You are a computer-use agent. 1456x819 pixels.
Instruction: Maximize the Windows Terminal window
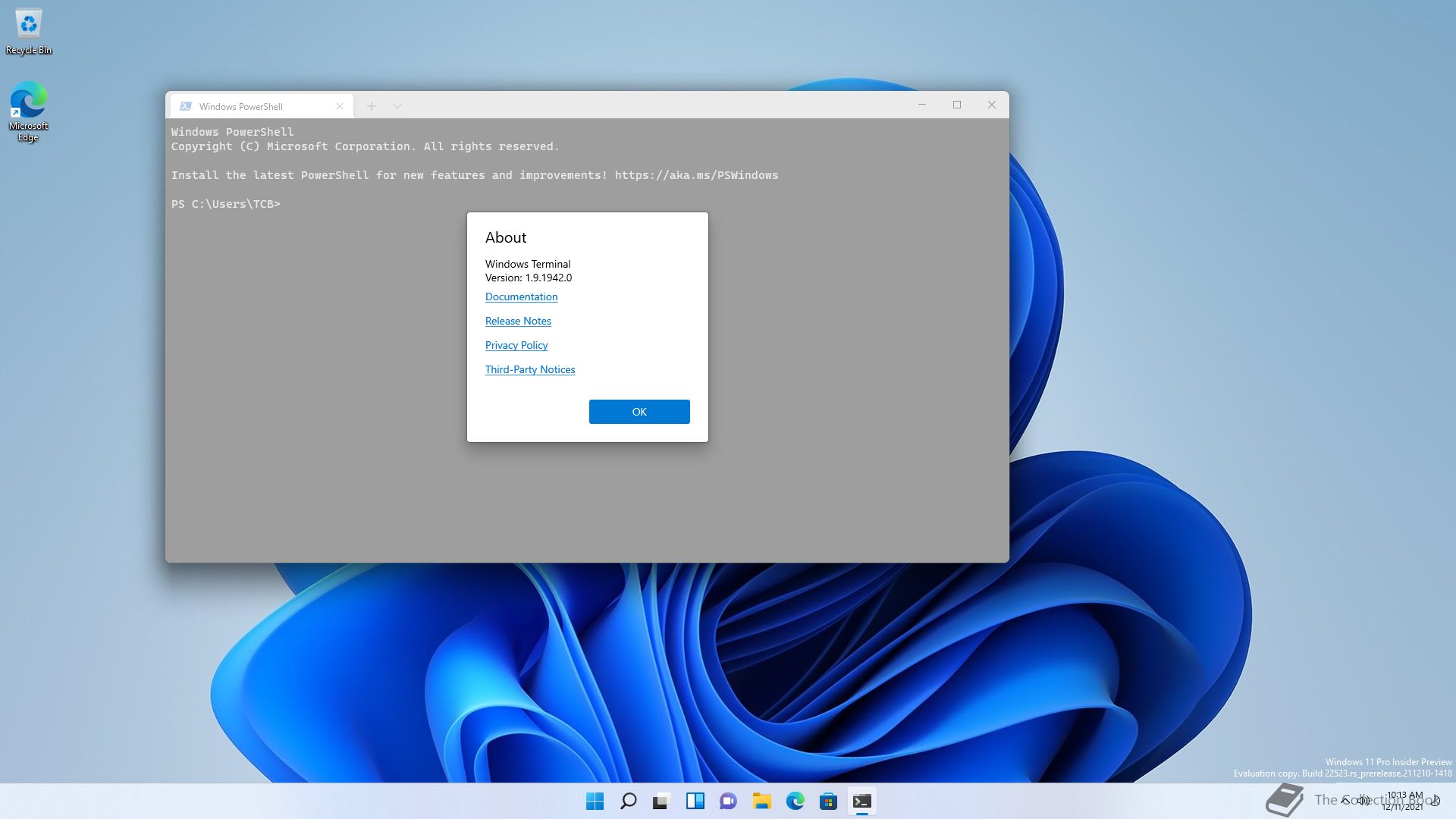coord(957,105)
